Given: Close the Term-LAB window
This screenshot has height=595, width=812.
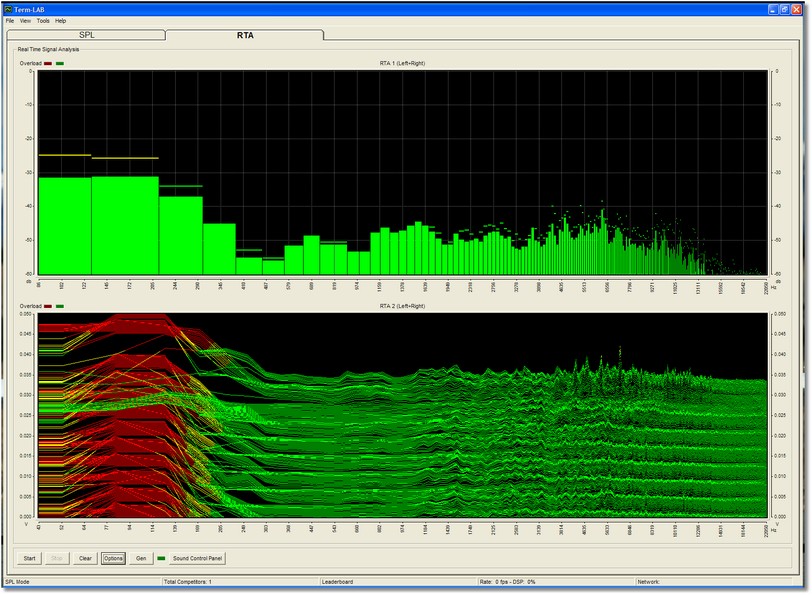Looking at the screenshot, I should tap(796, 9).
